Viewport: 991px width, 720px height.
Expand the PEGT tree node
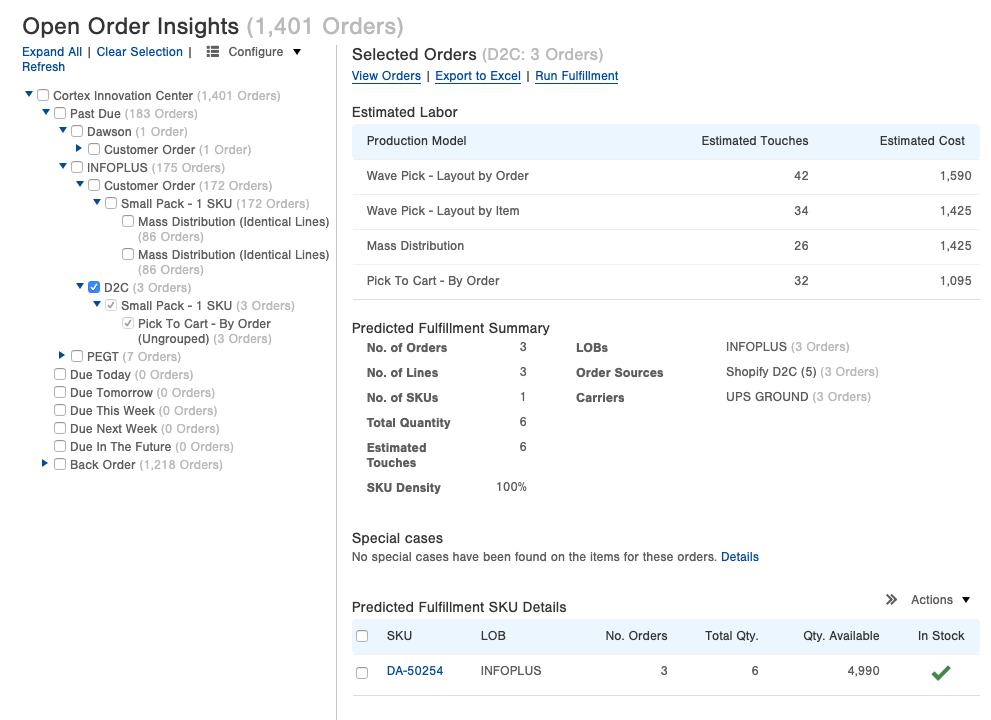(x=62, y=355)
